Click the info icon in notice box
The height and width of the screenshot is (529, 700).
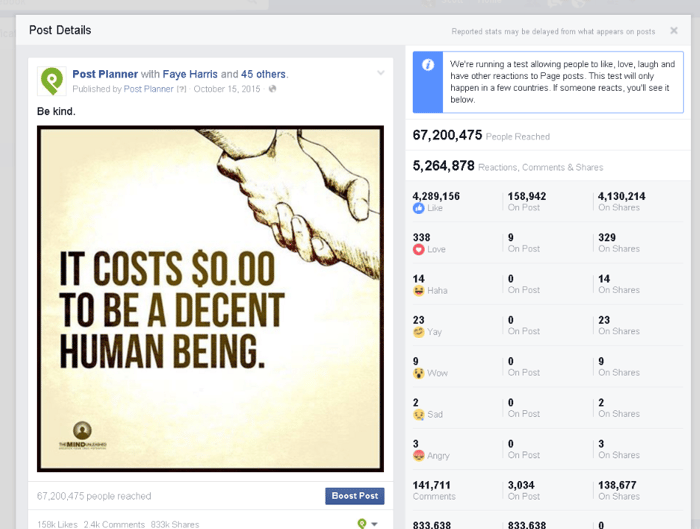[x=427, y=65]
